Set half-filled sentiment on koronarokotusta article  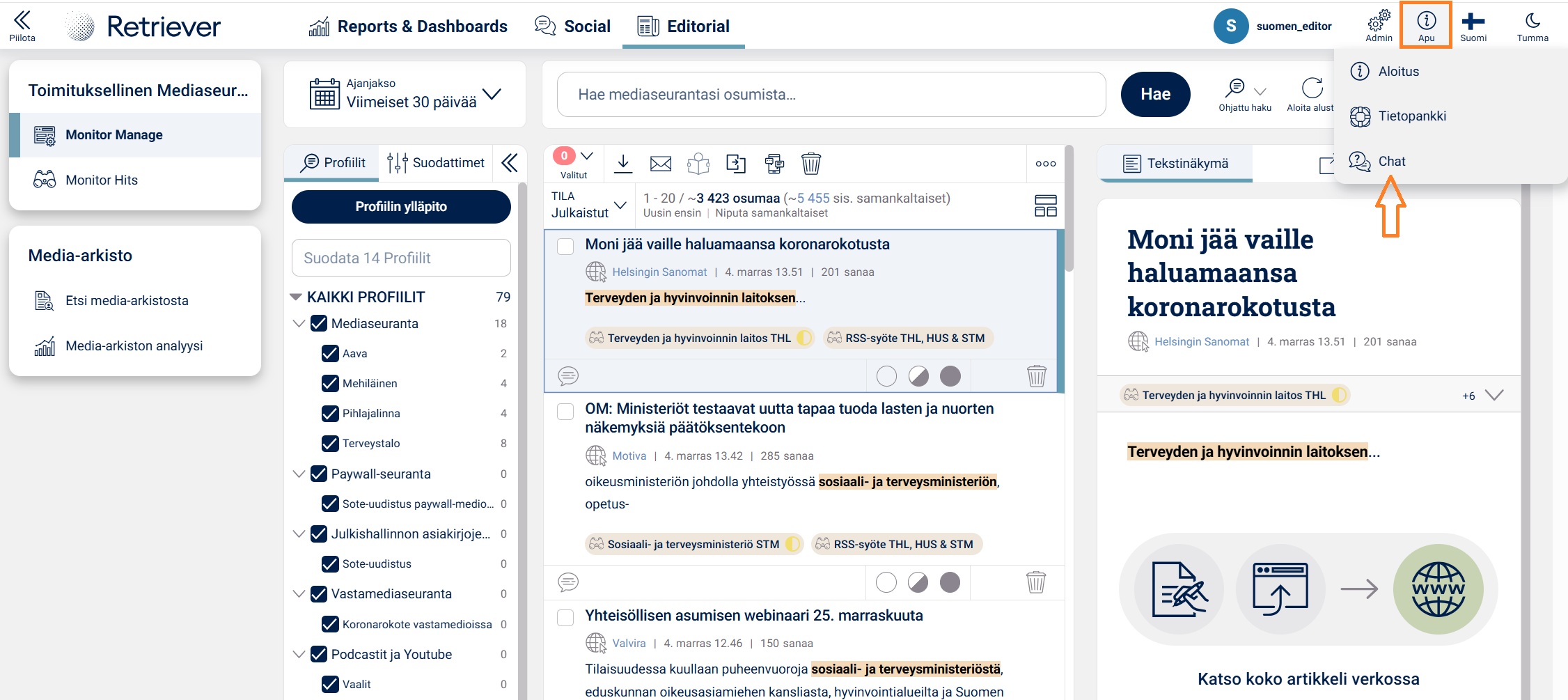pyautogui.click(x=918, y=376)
